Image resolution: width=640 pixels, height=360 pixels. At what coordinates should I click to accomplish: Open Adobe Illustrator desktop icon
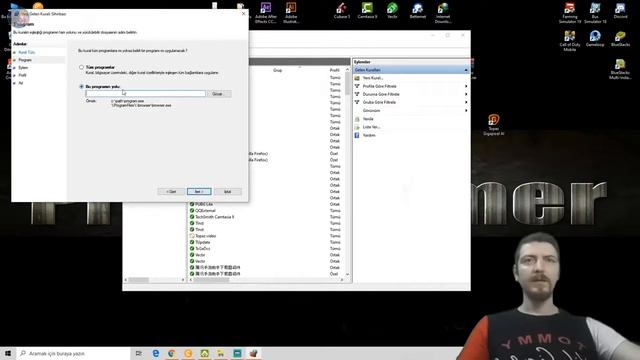[291, 12]
